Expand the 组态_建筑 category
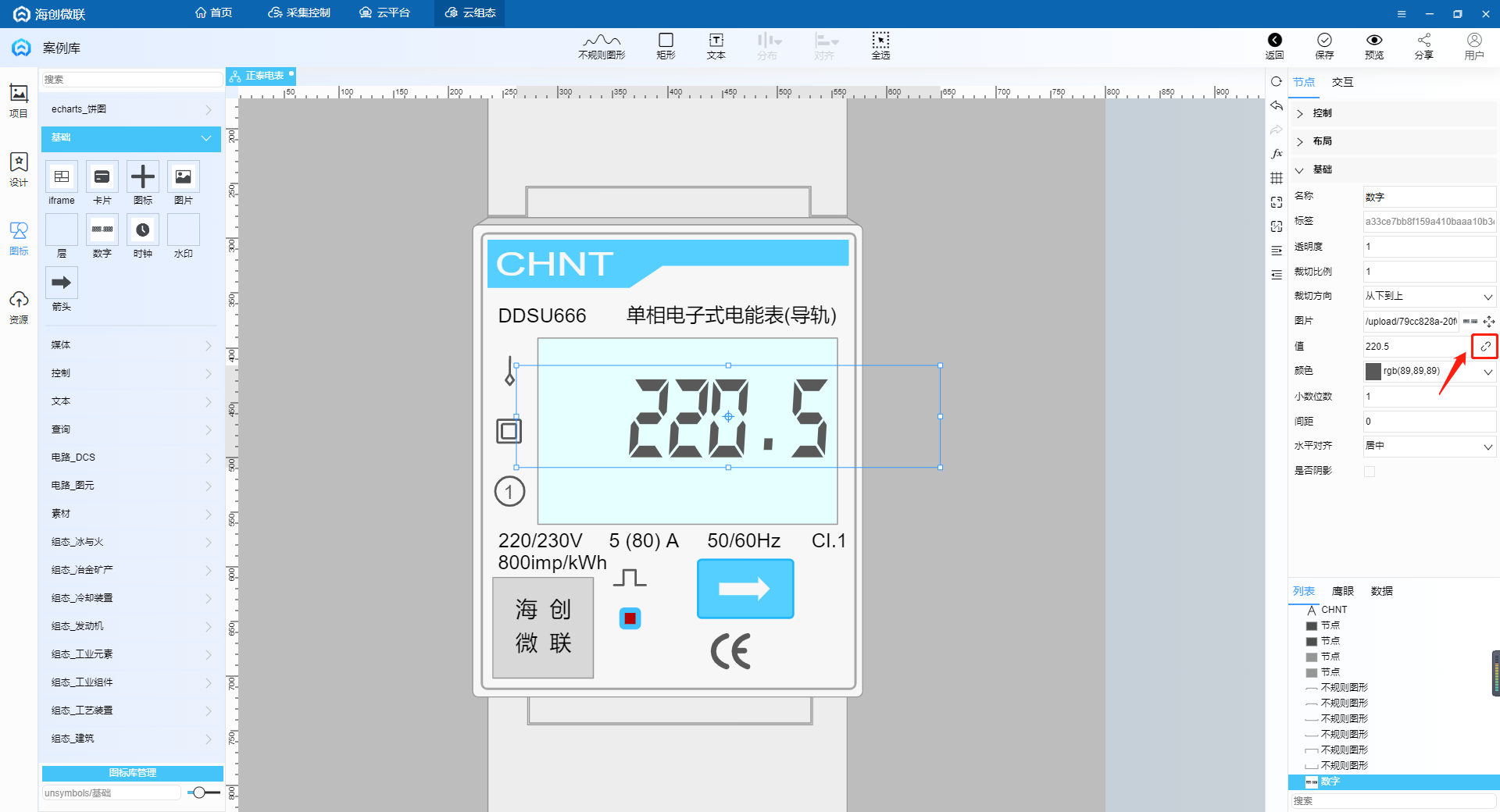 pyautogui.click(x=131, y=739)
